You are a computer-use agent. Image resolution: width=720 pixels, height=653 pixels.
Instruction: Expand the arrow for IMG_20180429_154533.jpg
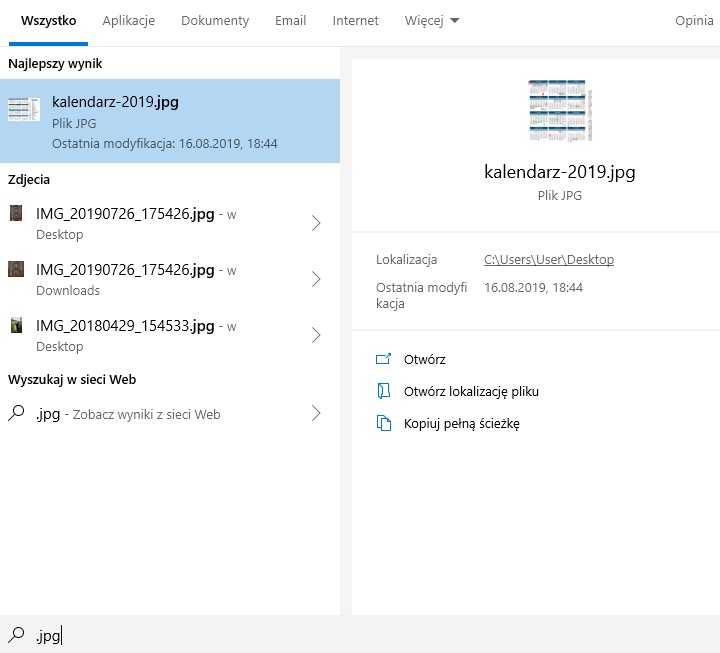[316, 335]
